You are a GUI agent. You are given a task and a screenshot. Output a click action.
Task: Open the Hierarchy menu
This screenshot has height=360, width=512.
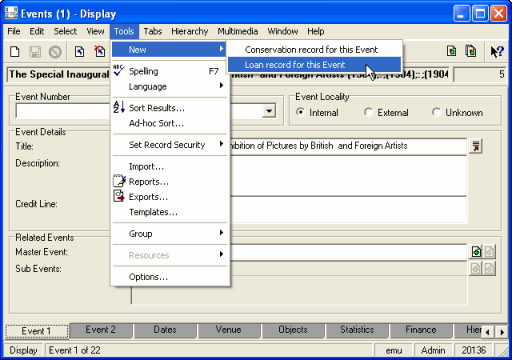coord(190,31)
